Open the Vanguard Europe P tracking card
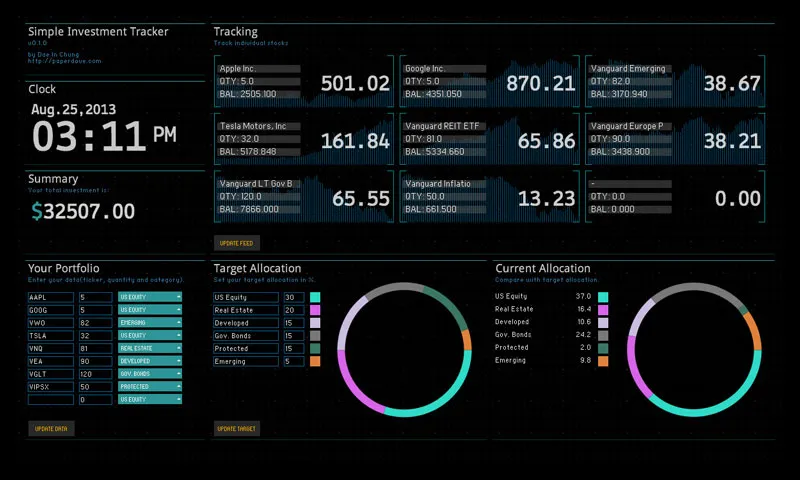 click(x=676, y=139)
